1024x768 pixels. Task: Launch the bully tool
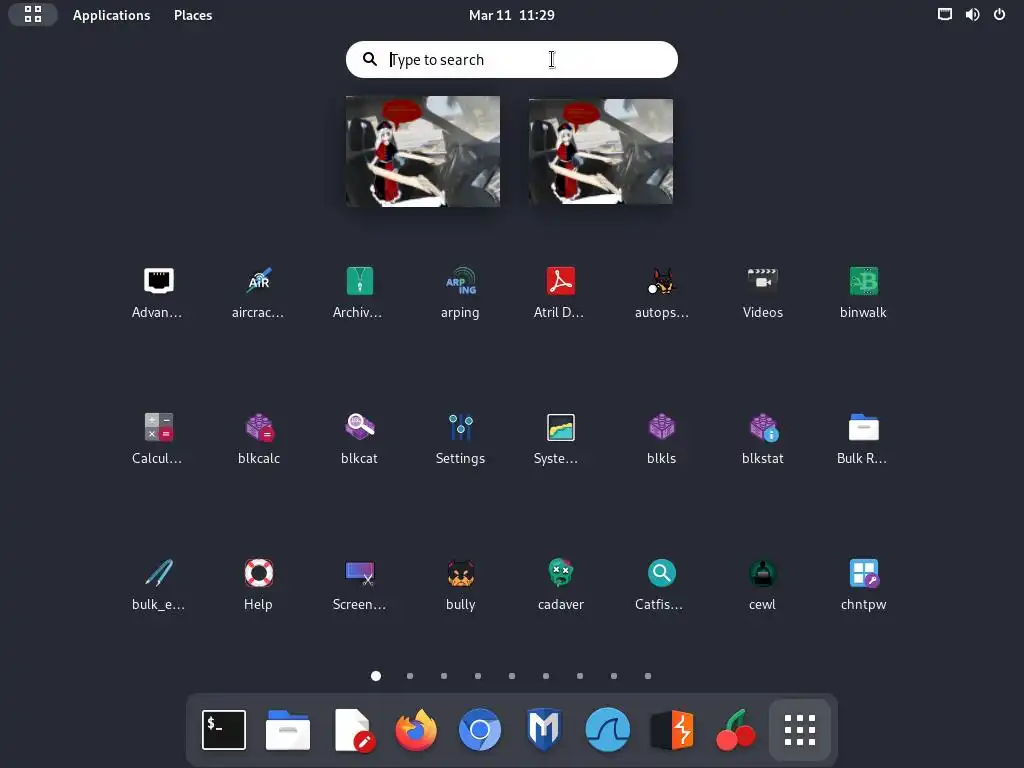tap(460, 573)
